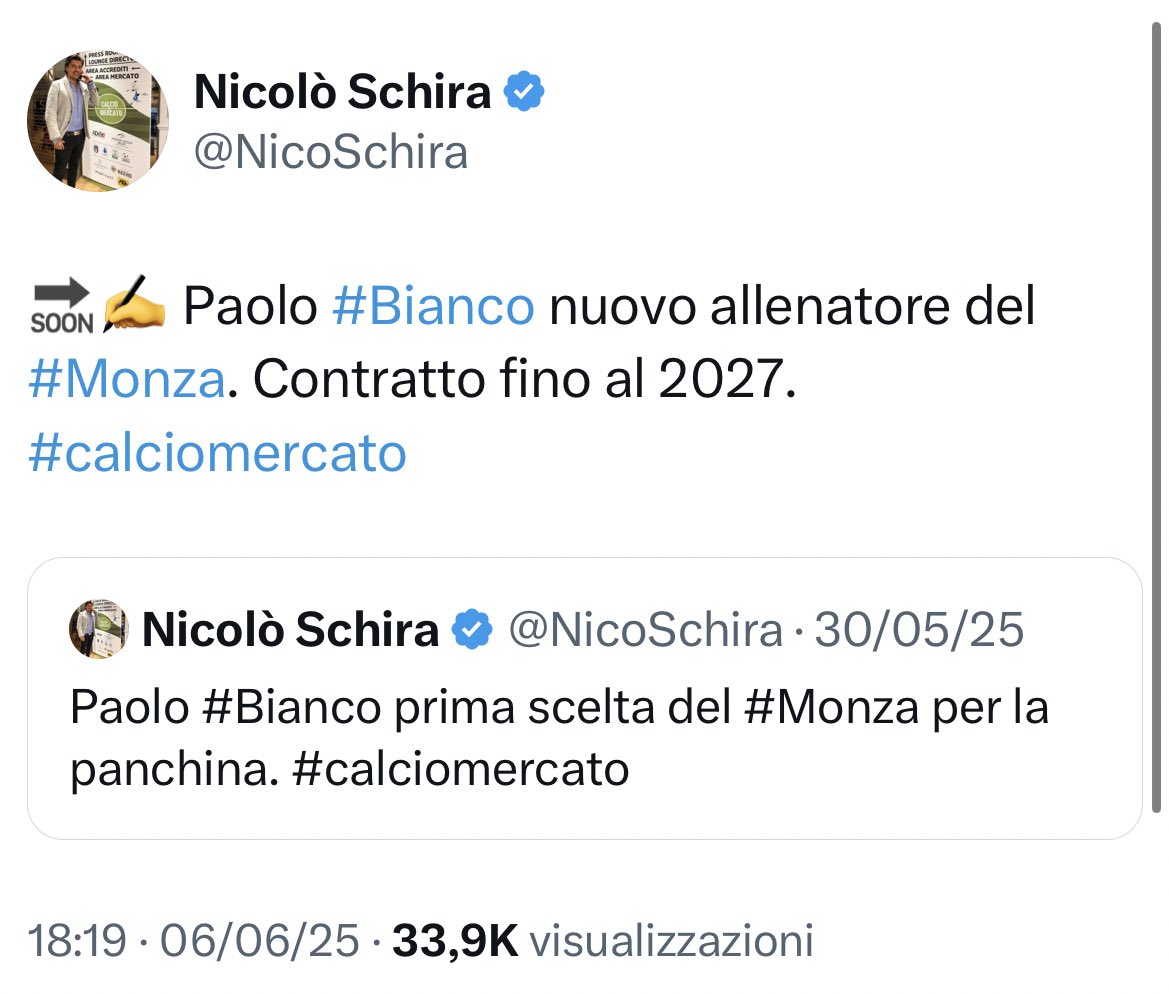Click the 'Contratto fino al 2027' tweet text
1169x994 pixels.
click(x=525, y=379)
